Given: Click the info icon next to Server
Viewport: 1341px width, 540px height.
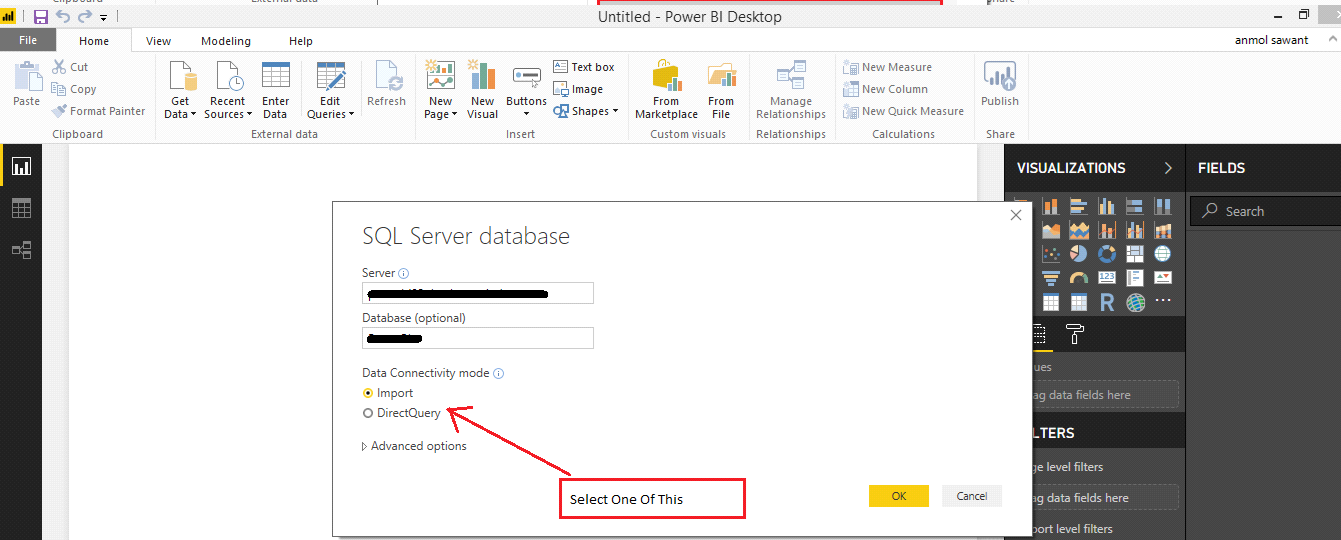Looking at the screenshot, I should pos(404,273).
